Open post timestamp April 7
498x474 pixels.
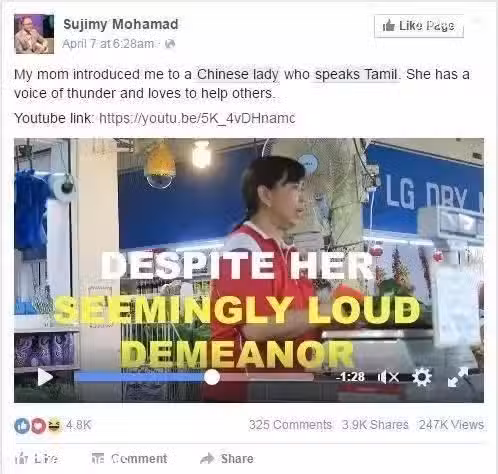[x=108, y=44]
